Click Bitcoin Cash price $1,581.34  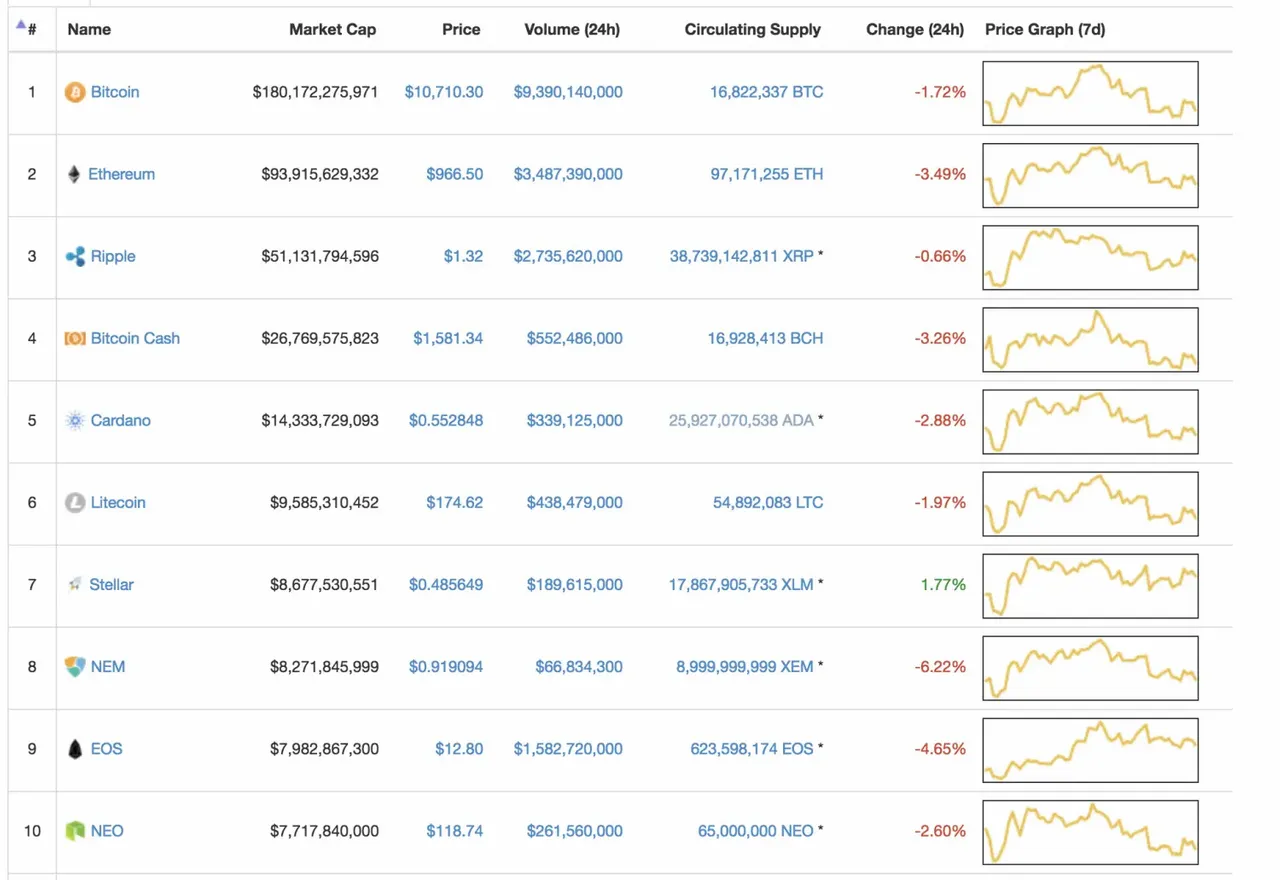click(x=448, y=338)
